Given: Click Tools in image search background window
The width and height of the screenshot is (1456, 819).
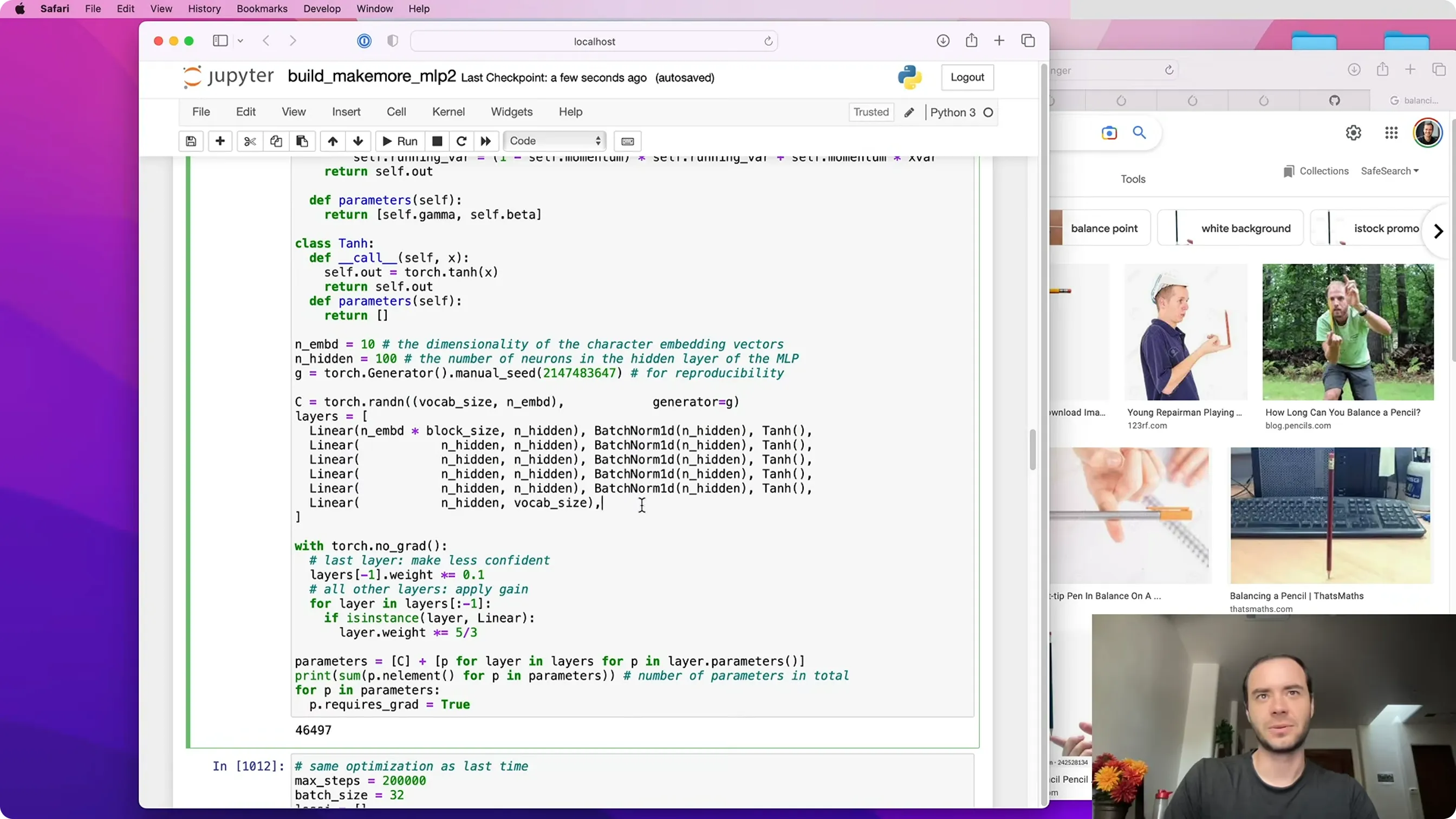Looking at the screenshot, I should click(1133, 179).
